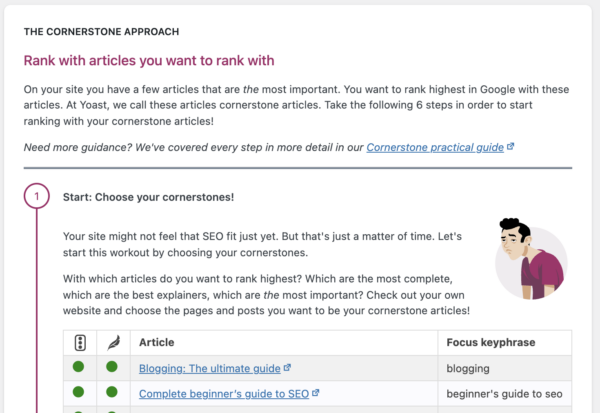Viewport: 600px width, 413px height.
Task: Click 'Start: Choose your cornerstones!' step title
Action: pyautogui.click(x=148, y=197)
